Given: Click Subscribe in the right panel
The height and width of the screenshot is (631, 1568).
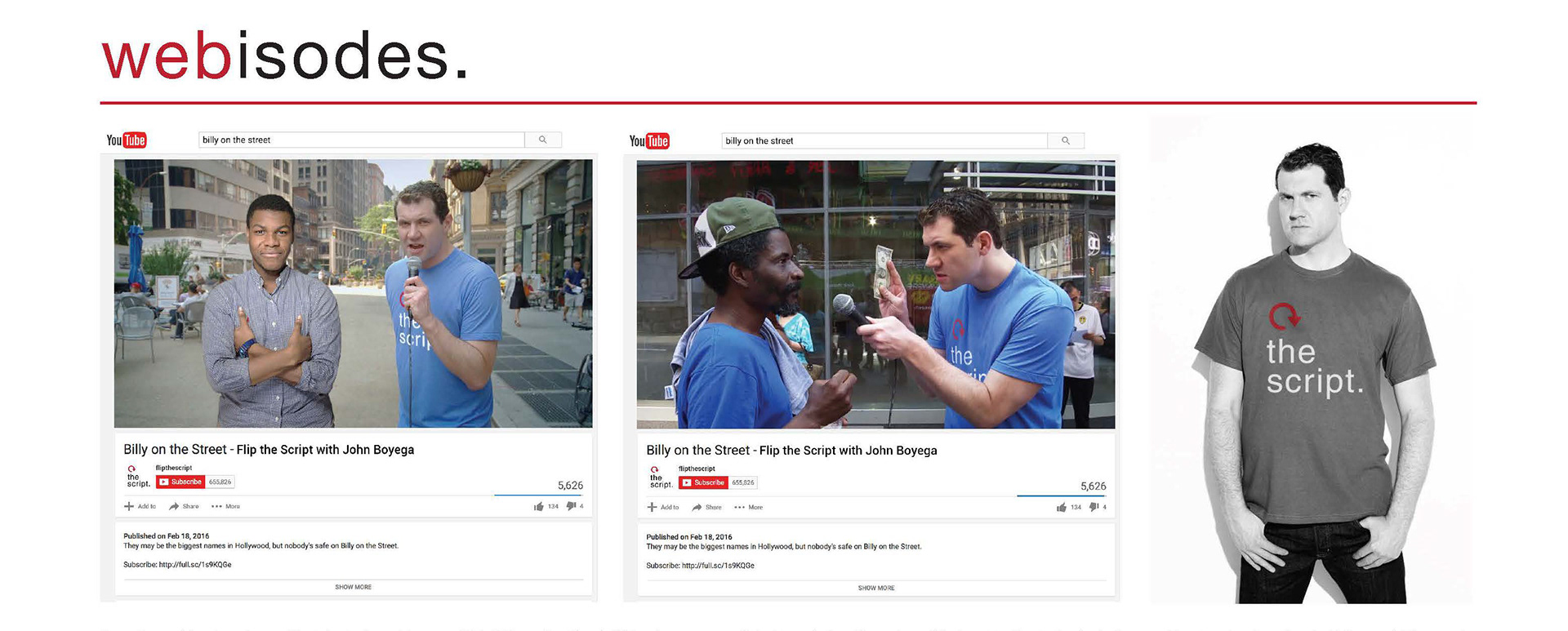Looking at the screenshot, I should point(703,482).
